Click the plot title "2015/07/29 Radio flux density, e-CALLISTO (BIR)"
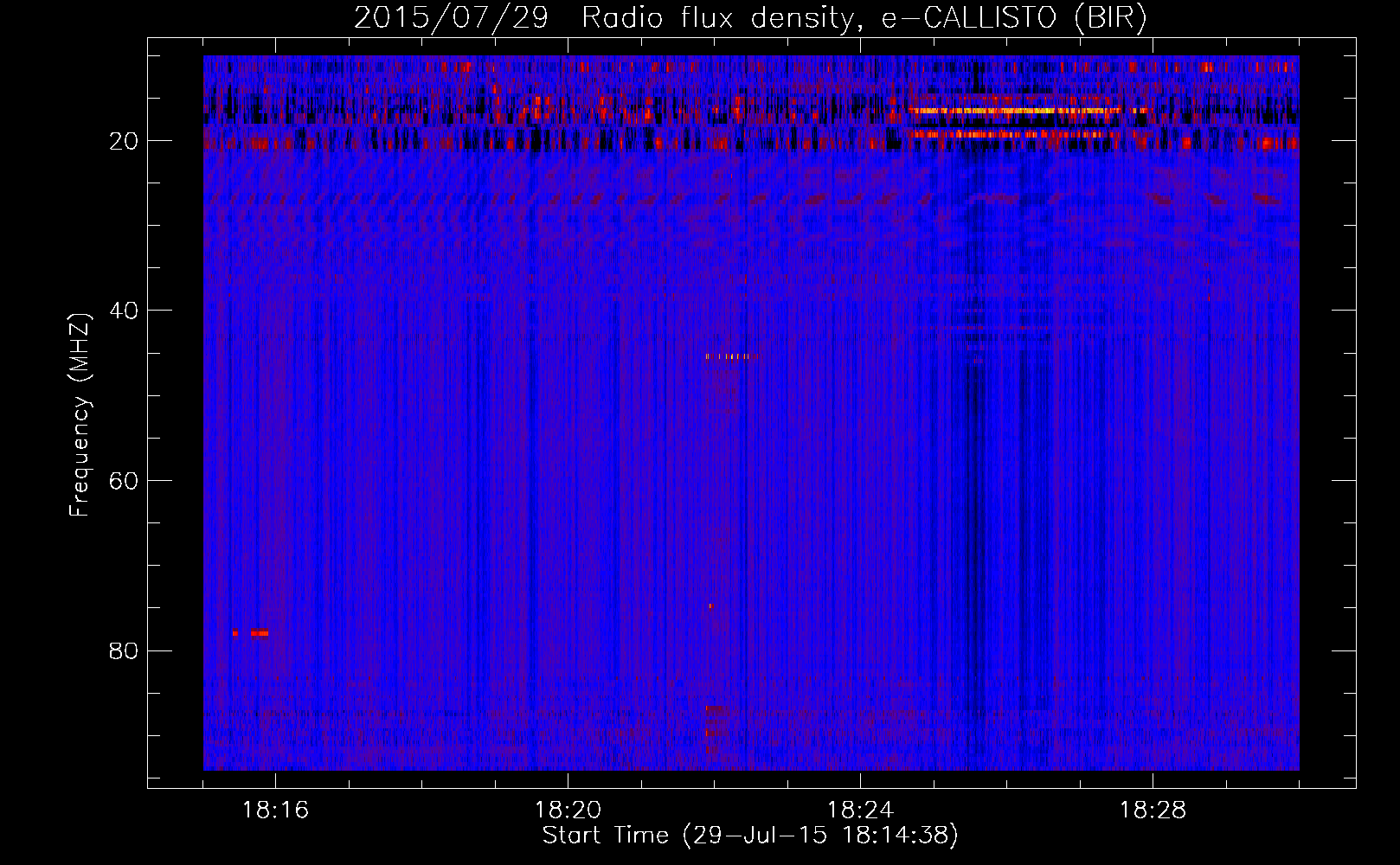This screenshot has height=865, width=1400. click(750, 17)
